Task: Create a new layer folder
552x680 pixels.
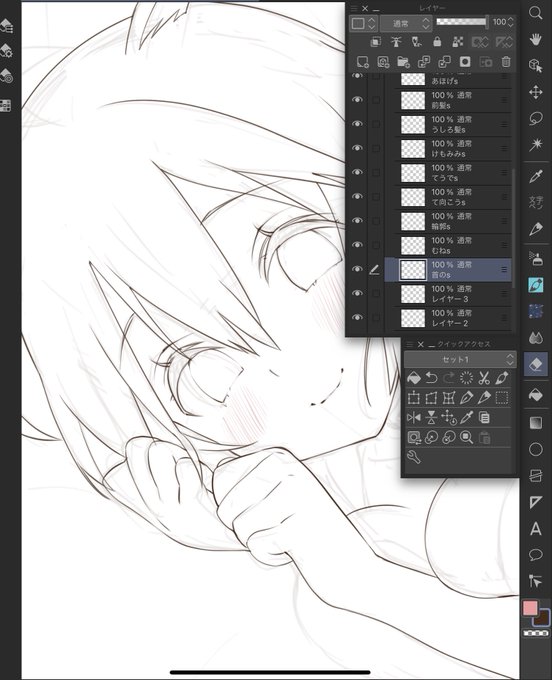Action: [403, 62]
